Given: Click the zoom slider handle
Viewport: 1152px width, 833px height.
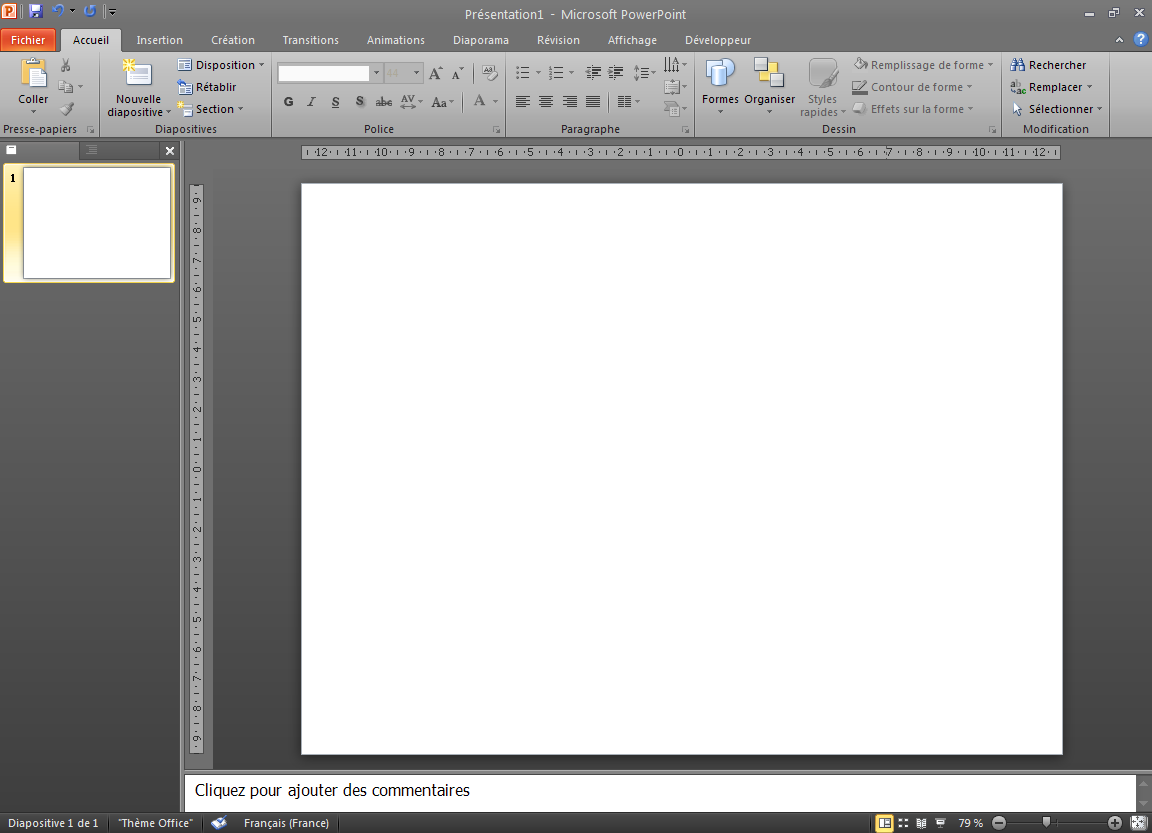Looking at the screenshot, I should 1046,822.
